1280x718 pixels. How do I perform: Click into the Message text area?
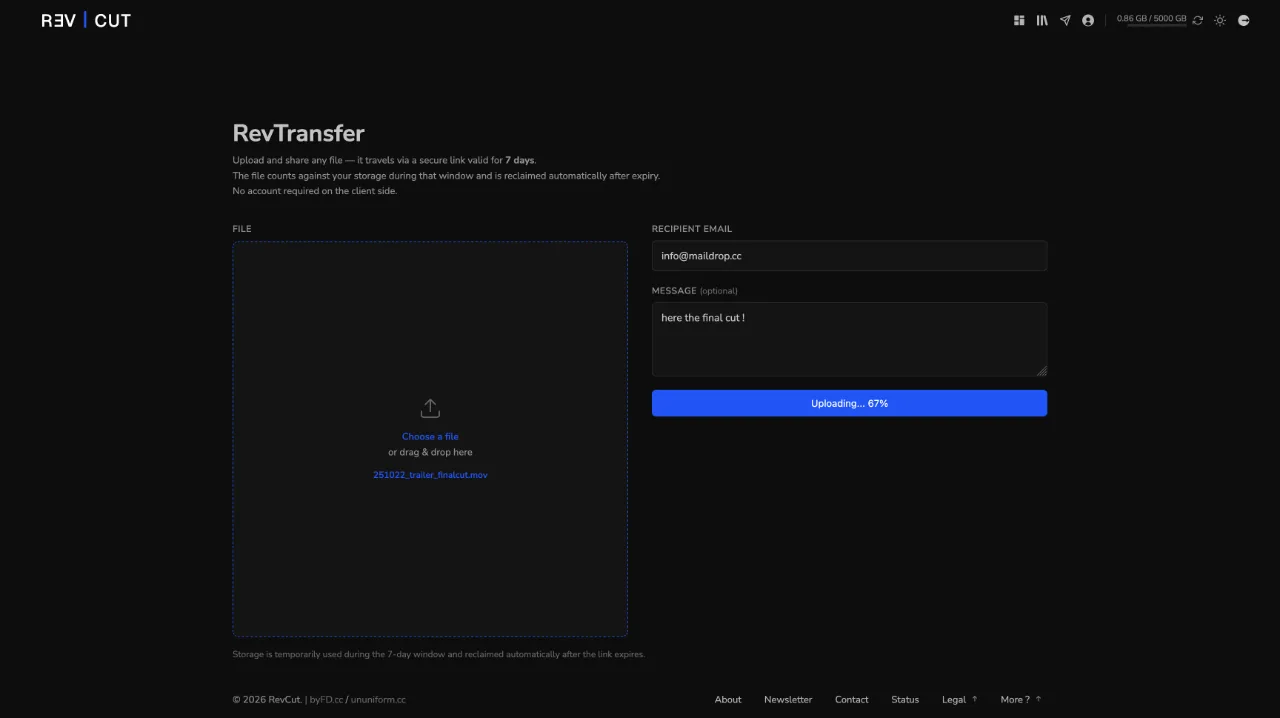pyautogui.click(x=849, y=339)
